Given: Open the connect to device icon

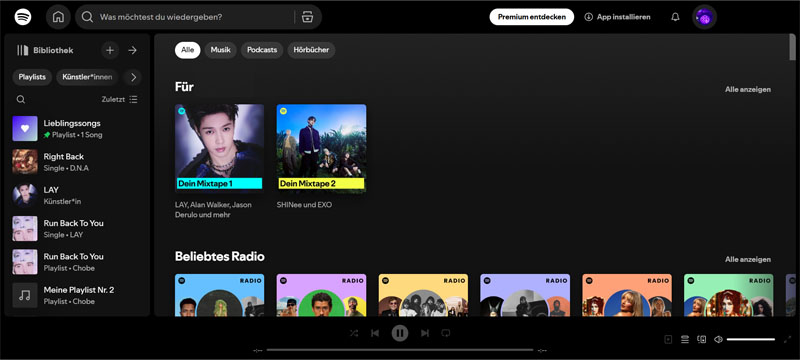Looking at the screenshot, I should pos(702,340).
